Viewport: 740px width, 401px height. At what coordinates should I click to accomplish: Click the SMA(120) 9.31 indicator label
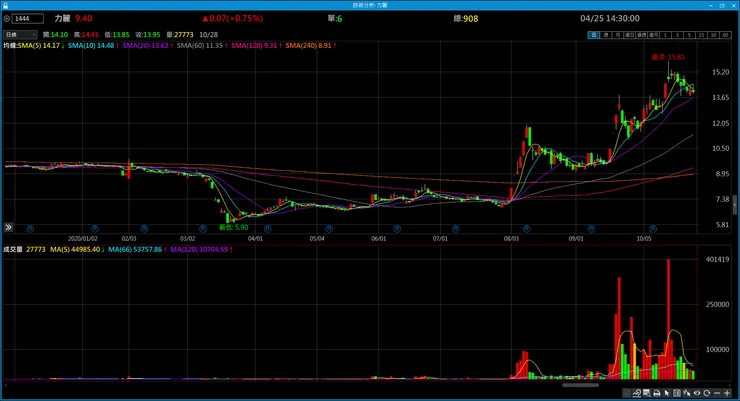pyautogui.click(x=256, y=45)
